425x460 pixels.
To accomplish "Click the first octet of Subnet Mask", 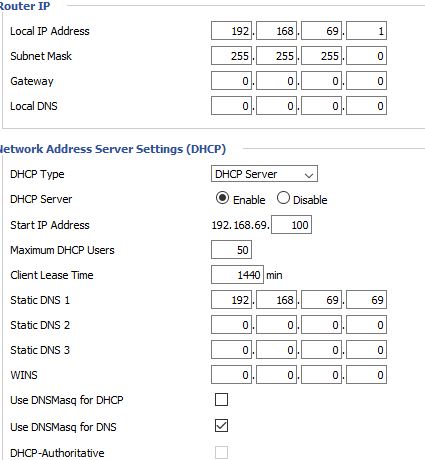I will 231,56.
